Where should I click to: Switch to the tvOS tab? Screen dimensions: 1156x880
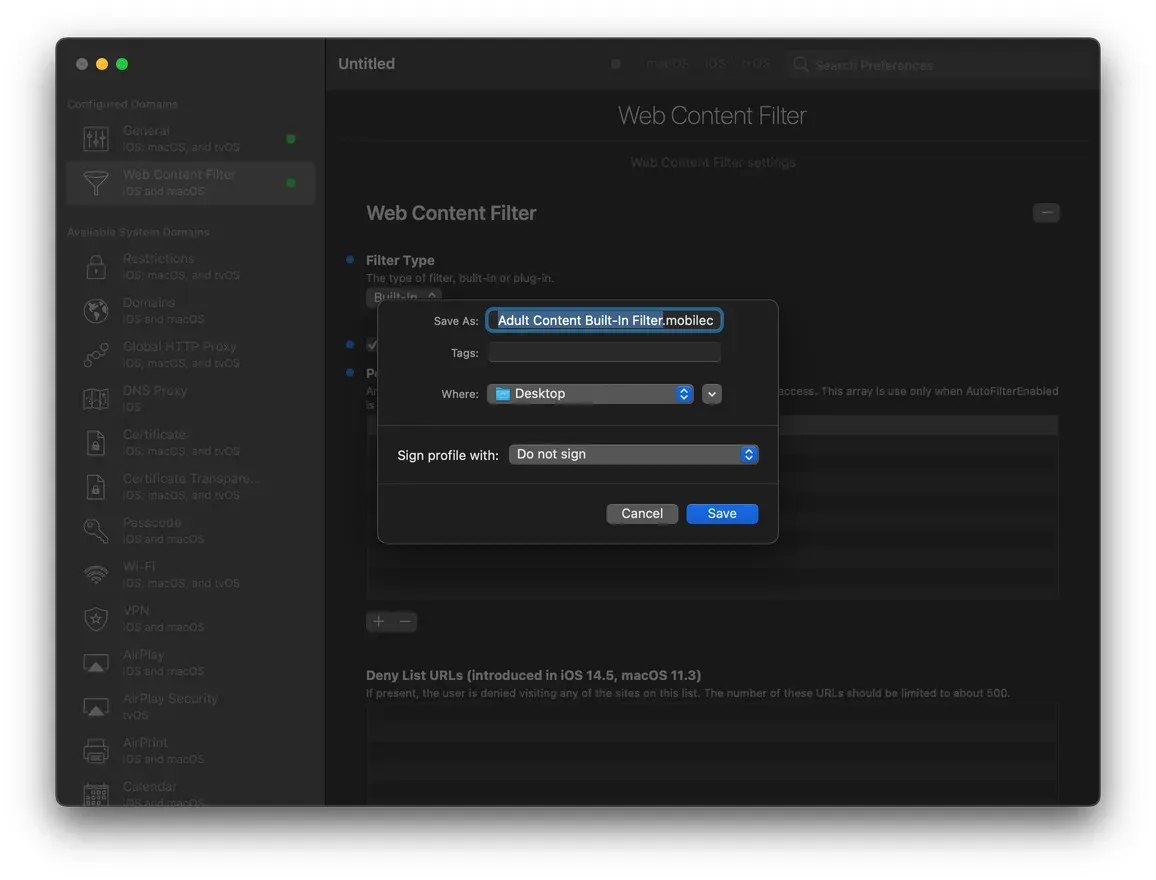(756, 62)
